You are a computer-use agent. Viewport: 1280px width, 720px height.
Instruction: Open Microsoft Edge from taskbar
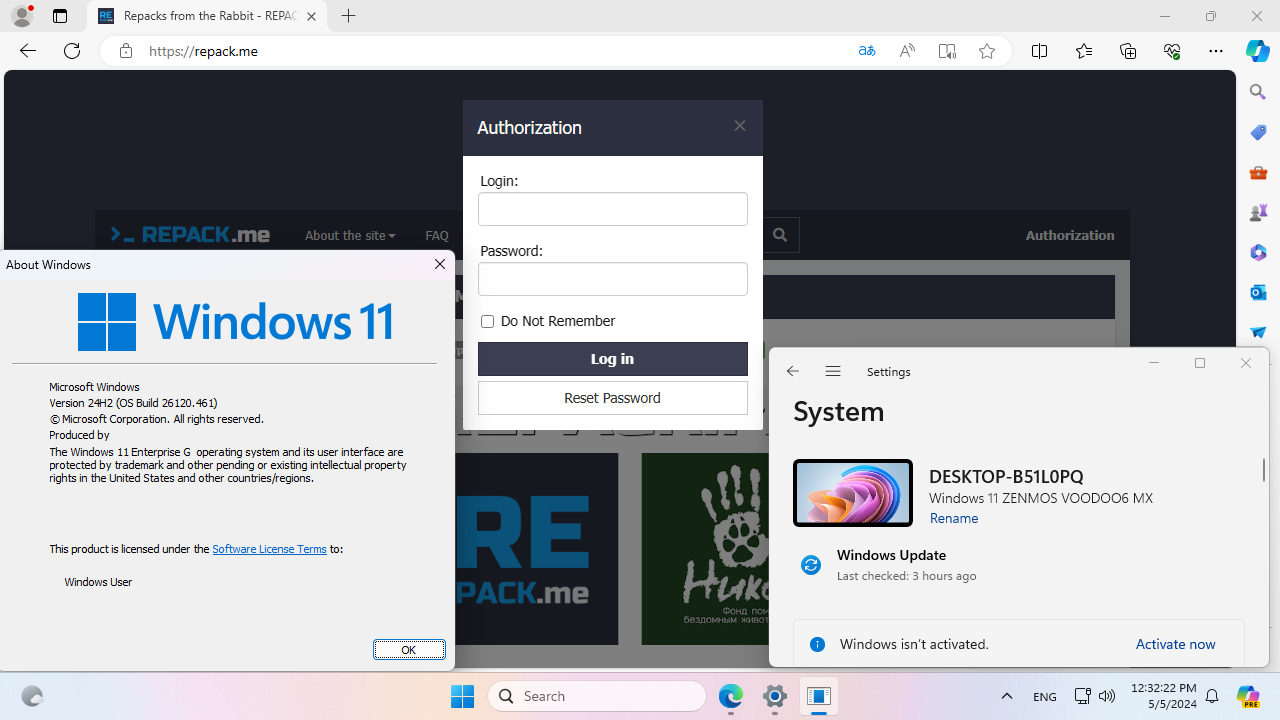coord(731,696)
